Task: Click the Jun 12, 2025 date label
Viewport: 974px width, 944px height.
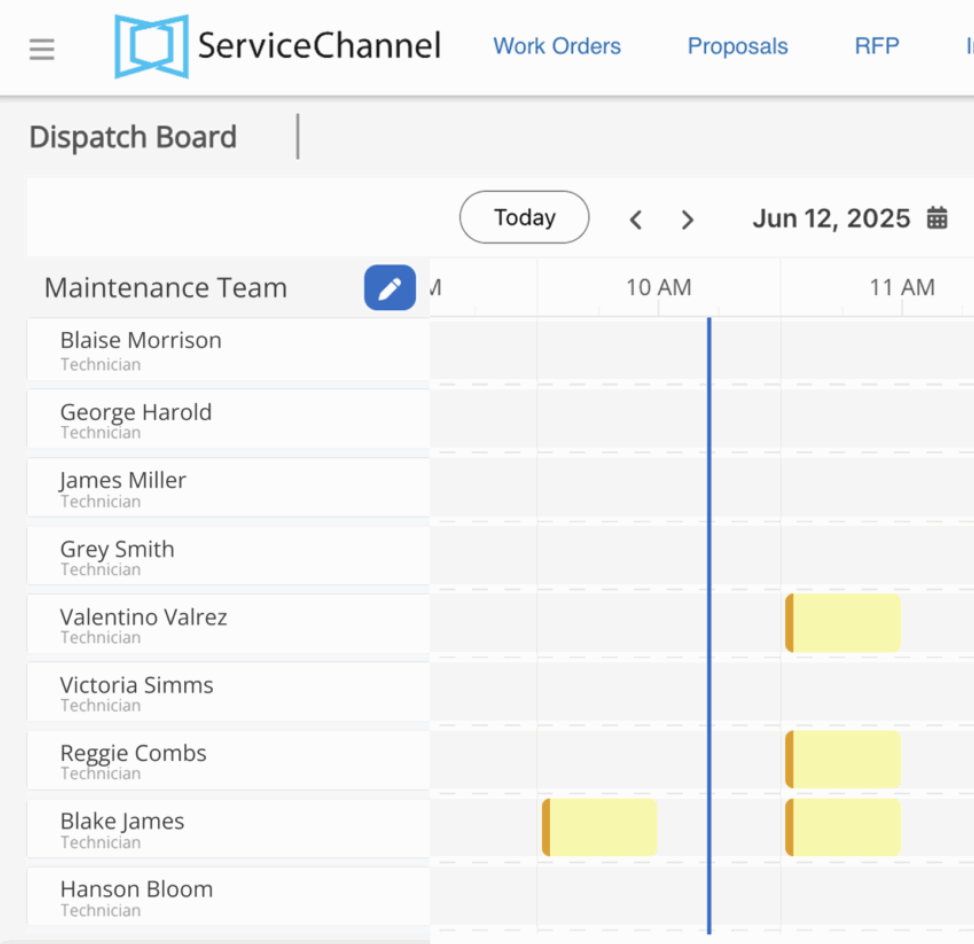Action: 831,219
